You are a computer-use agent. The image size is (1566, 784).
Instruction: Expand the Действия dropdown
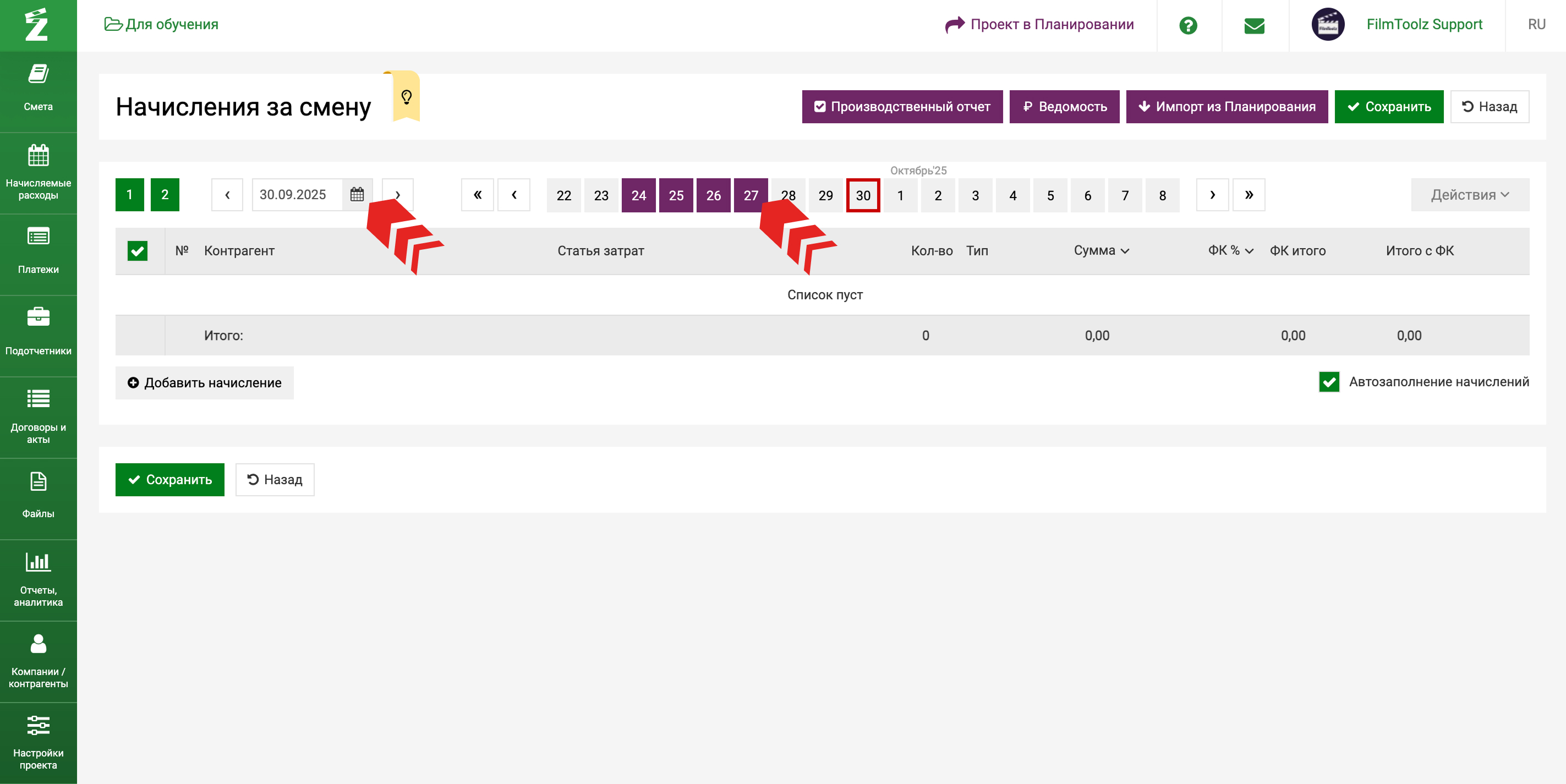click(1469, 194)
